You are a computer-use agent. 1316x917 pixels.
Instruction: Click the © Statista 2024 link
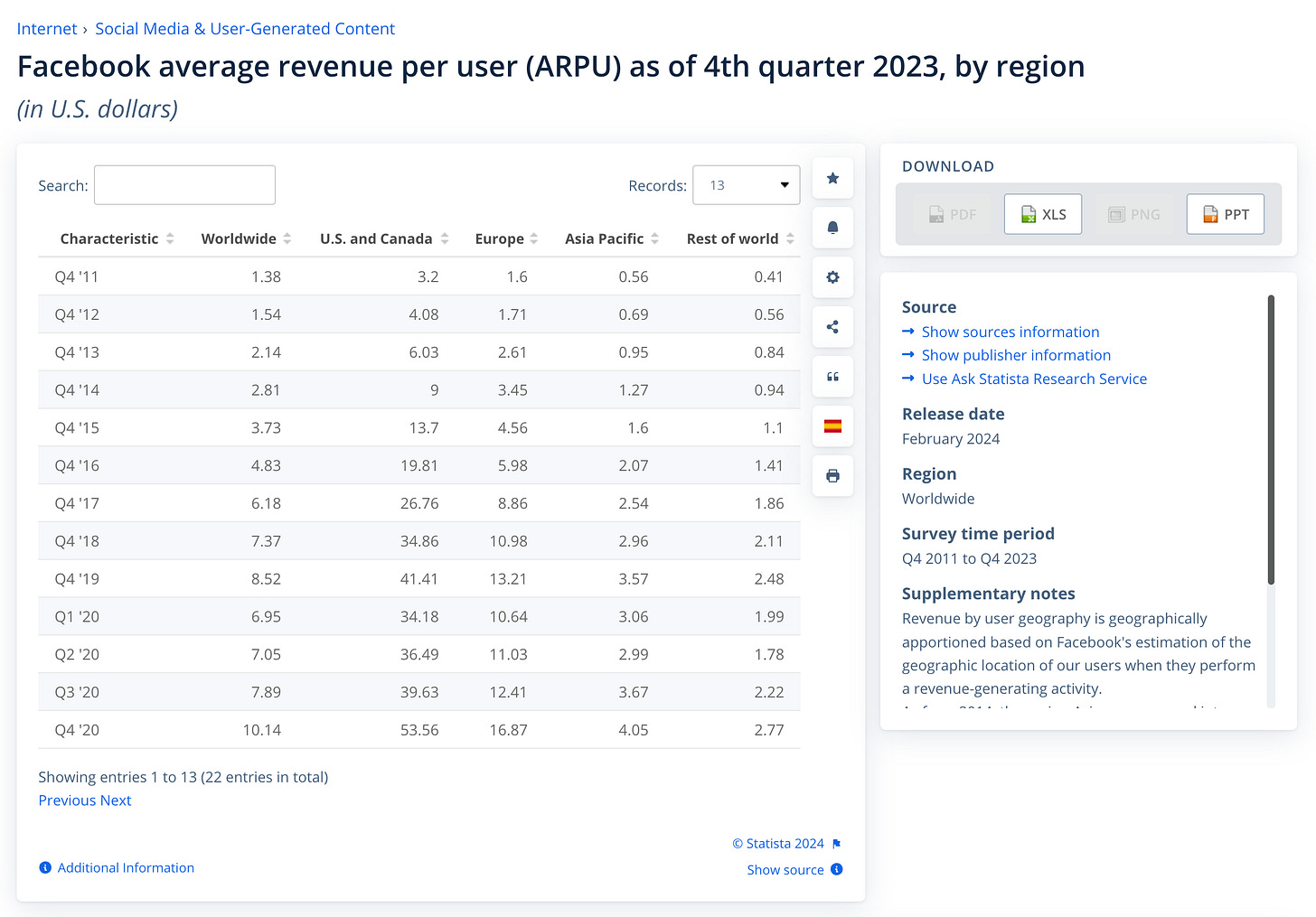(x=778, y=844)
